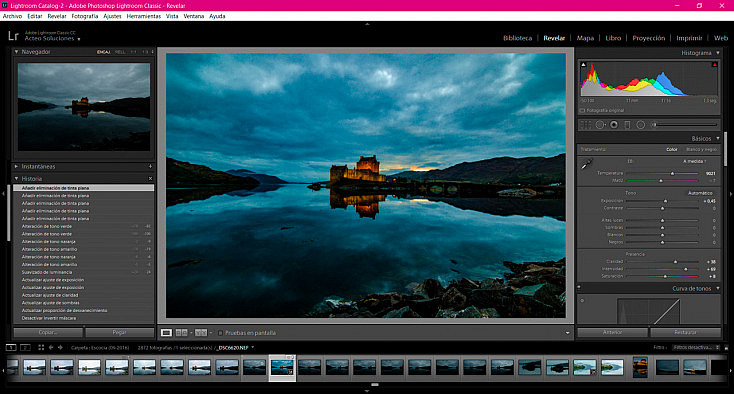Image resolution: width=734 pixels, height=394 pixels.
Task: Expand the Instantáneas panel
Action: 16,166
